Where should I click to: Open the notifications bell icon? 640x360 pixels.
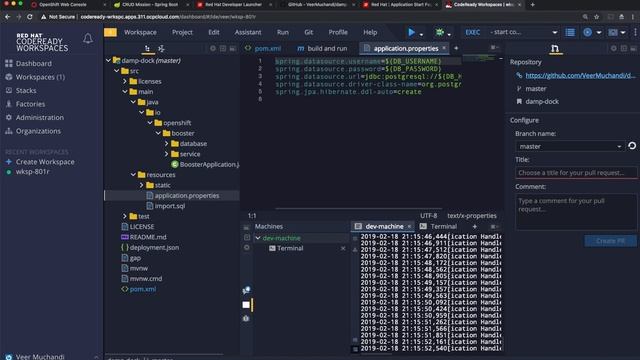[x=88, y=39]
